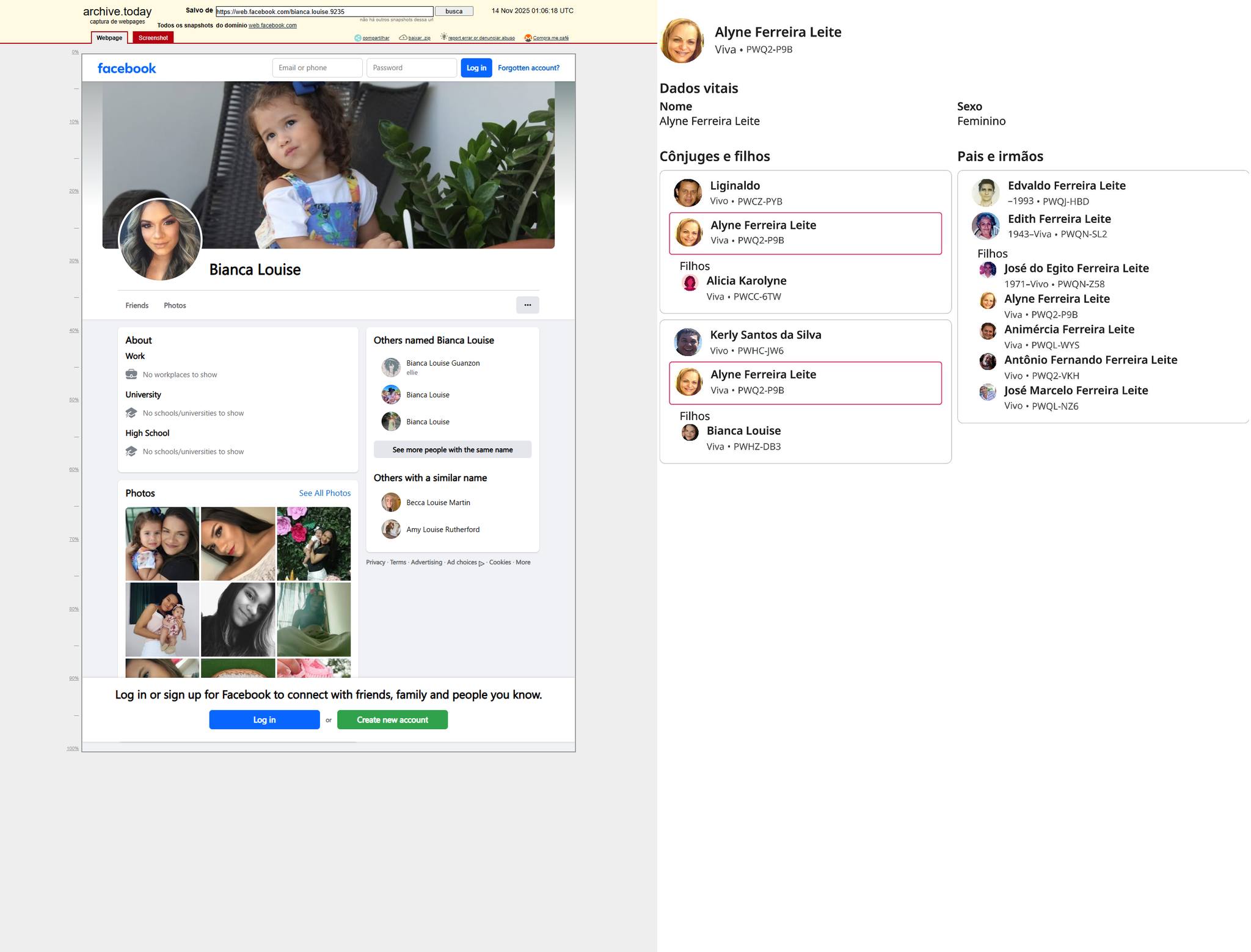The height and width of the screenshot is (952, 1251).
Task: Click the green Create new account button
Action: (x=392, y=720)
